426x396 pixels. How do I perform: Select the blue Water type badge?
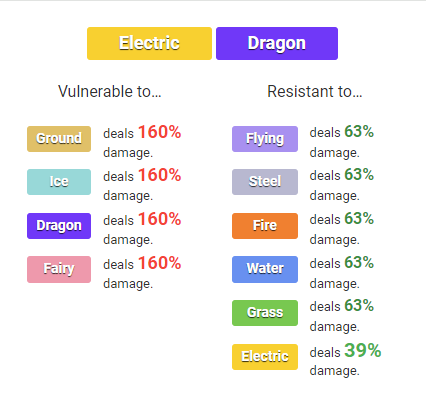point(265,269)
